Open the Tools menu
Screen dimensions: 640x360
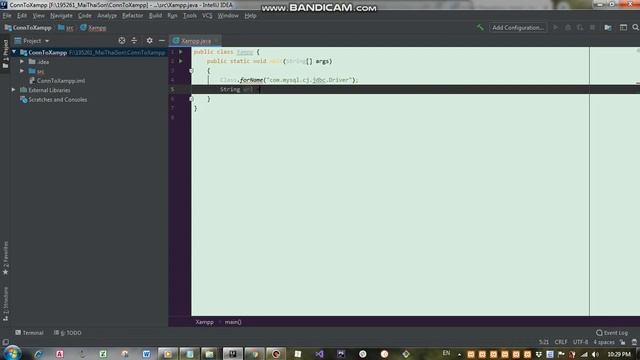pyautogui.click(x=189, y=16)
